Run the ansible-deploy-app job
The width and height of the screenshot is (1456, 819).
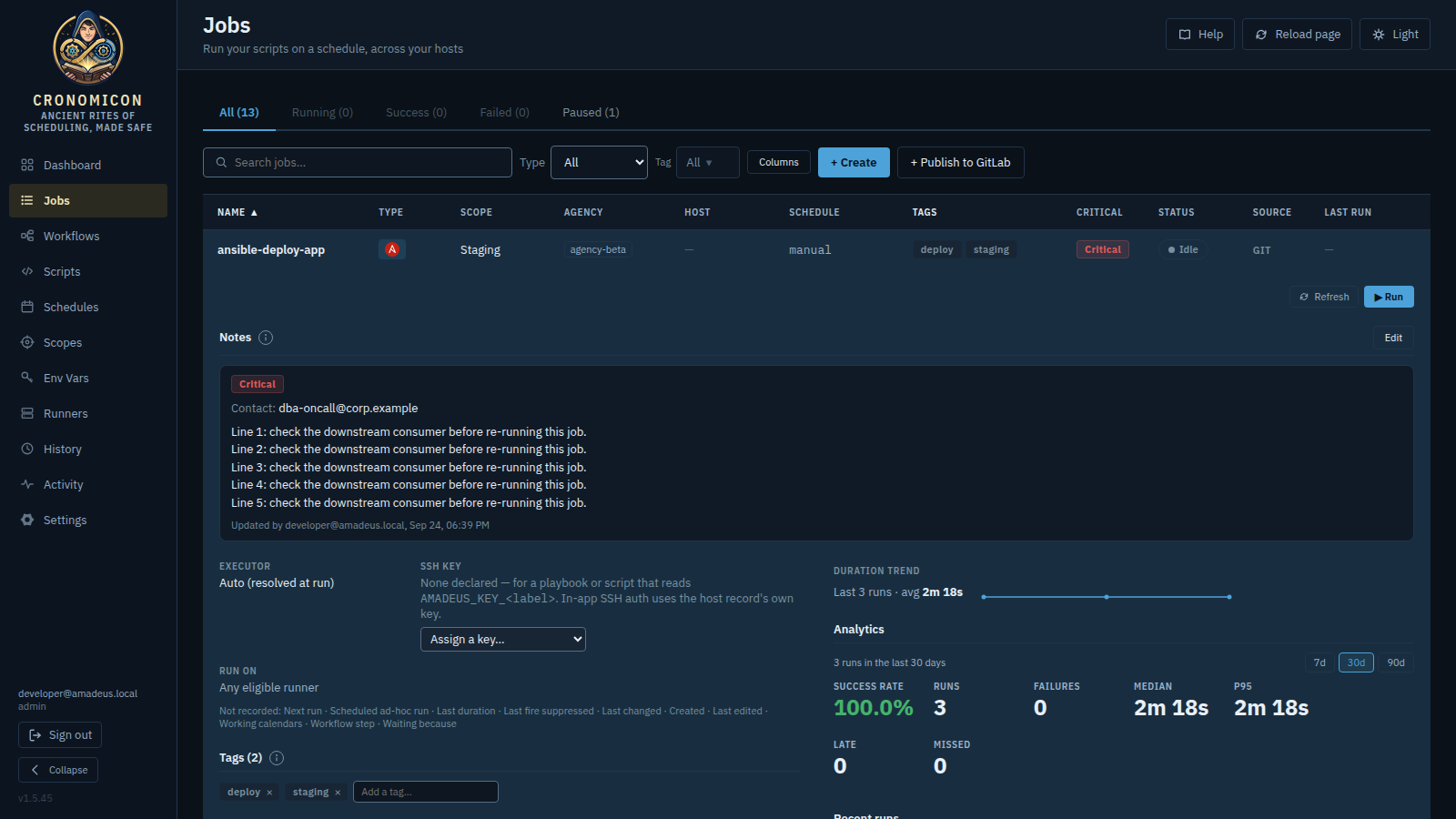pos(1389,297)
